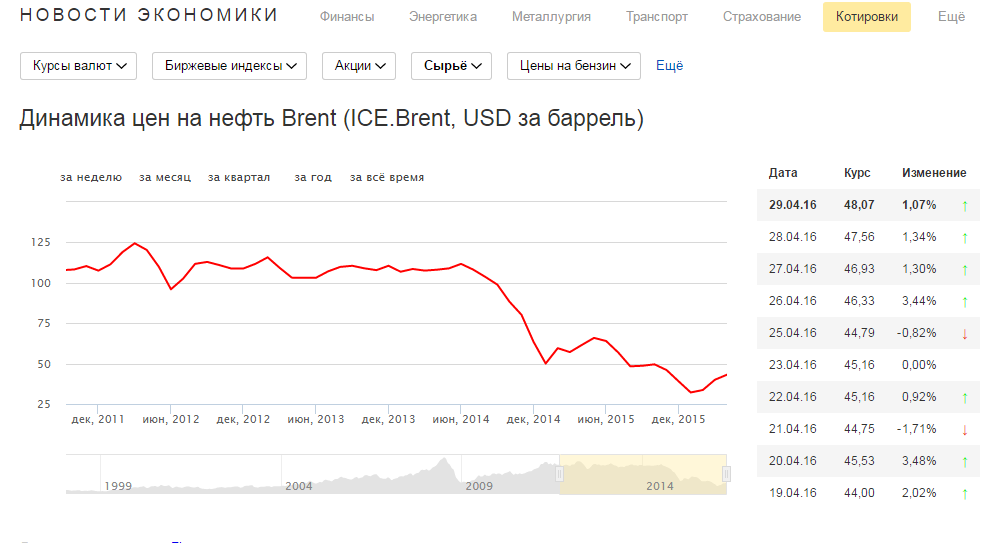The image size is (998, 543).
Task: Click the up arrow in the 27.04.16 row
Action: (x=965, y=269)
